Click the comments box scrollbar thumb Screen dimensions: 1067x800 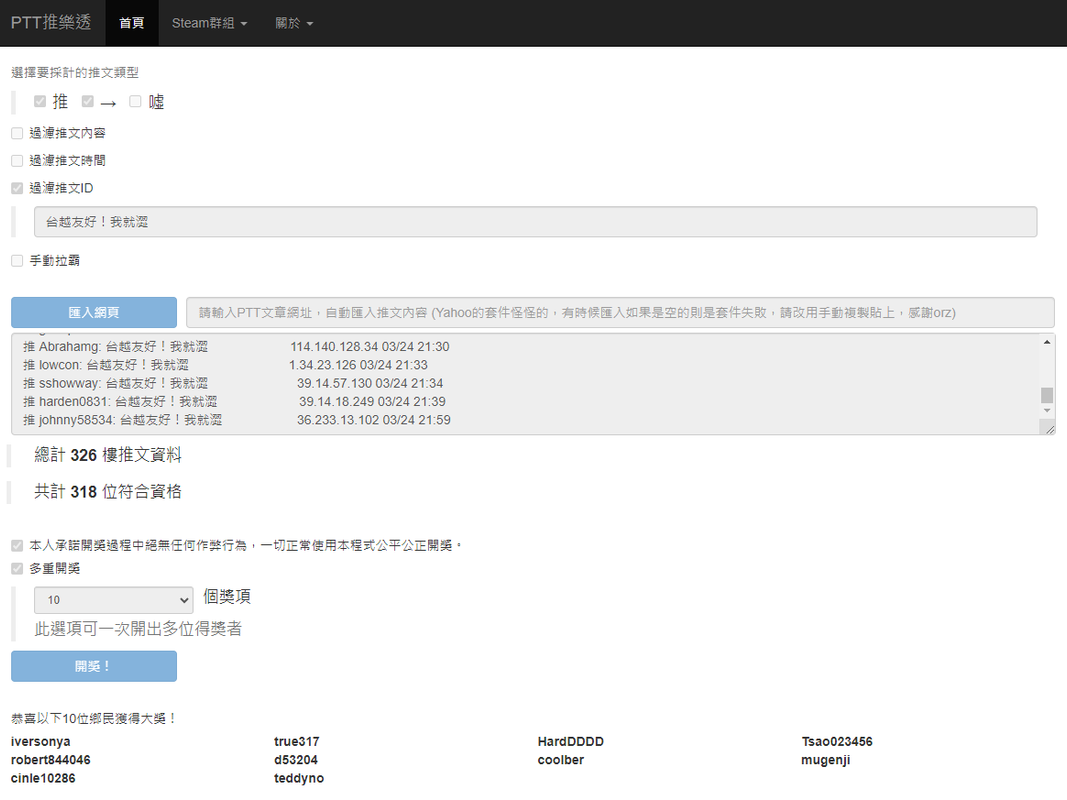coord(1047,395)
